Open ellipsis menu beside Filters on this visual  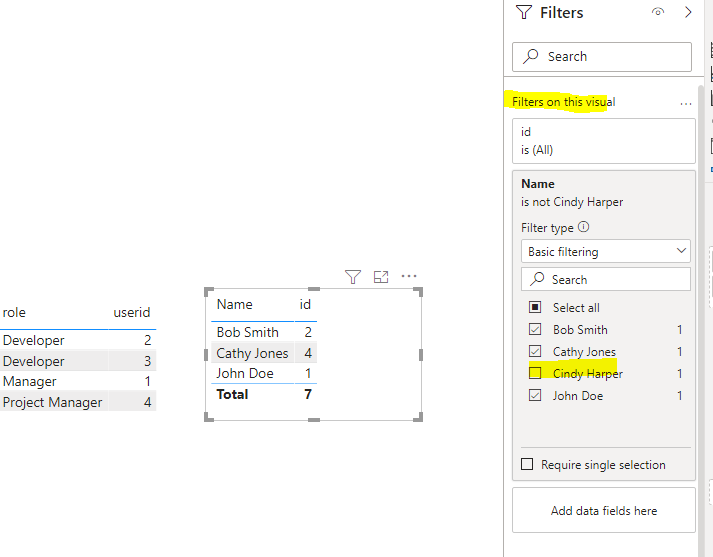(x=686, y=104)
